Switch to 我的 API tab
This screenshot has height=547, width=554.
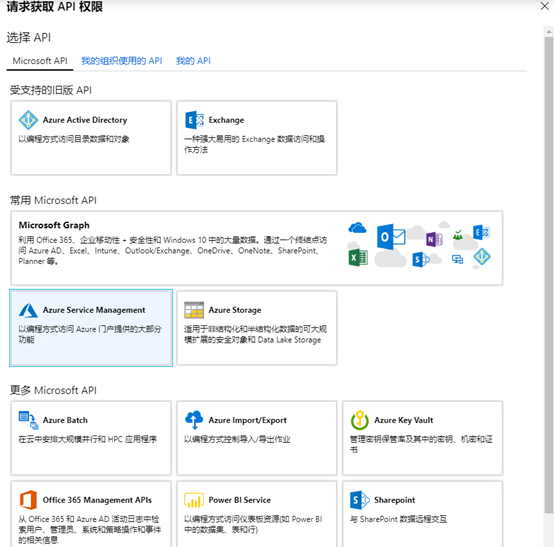[x=193, y=61]
